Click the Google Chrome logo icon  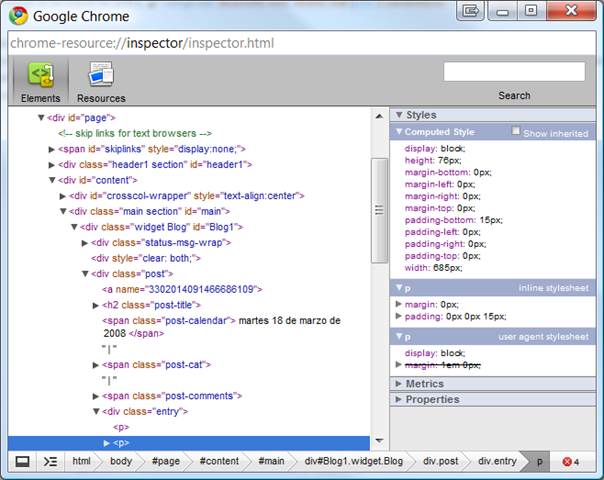18,16
